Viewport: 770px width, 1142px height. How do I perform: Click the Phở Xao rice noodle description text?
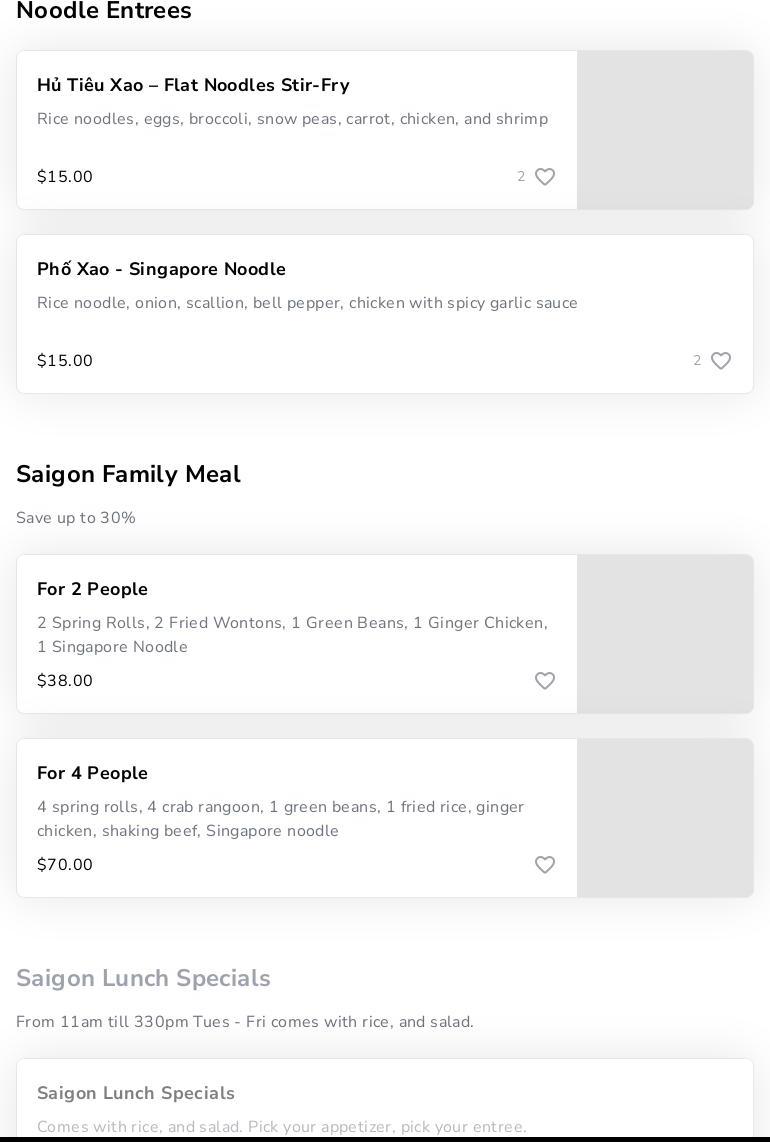tap(307, 303)
